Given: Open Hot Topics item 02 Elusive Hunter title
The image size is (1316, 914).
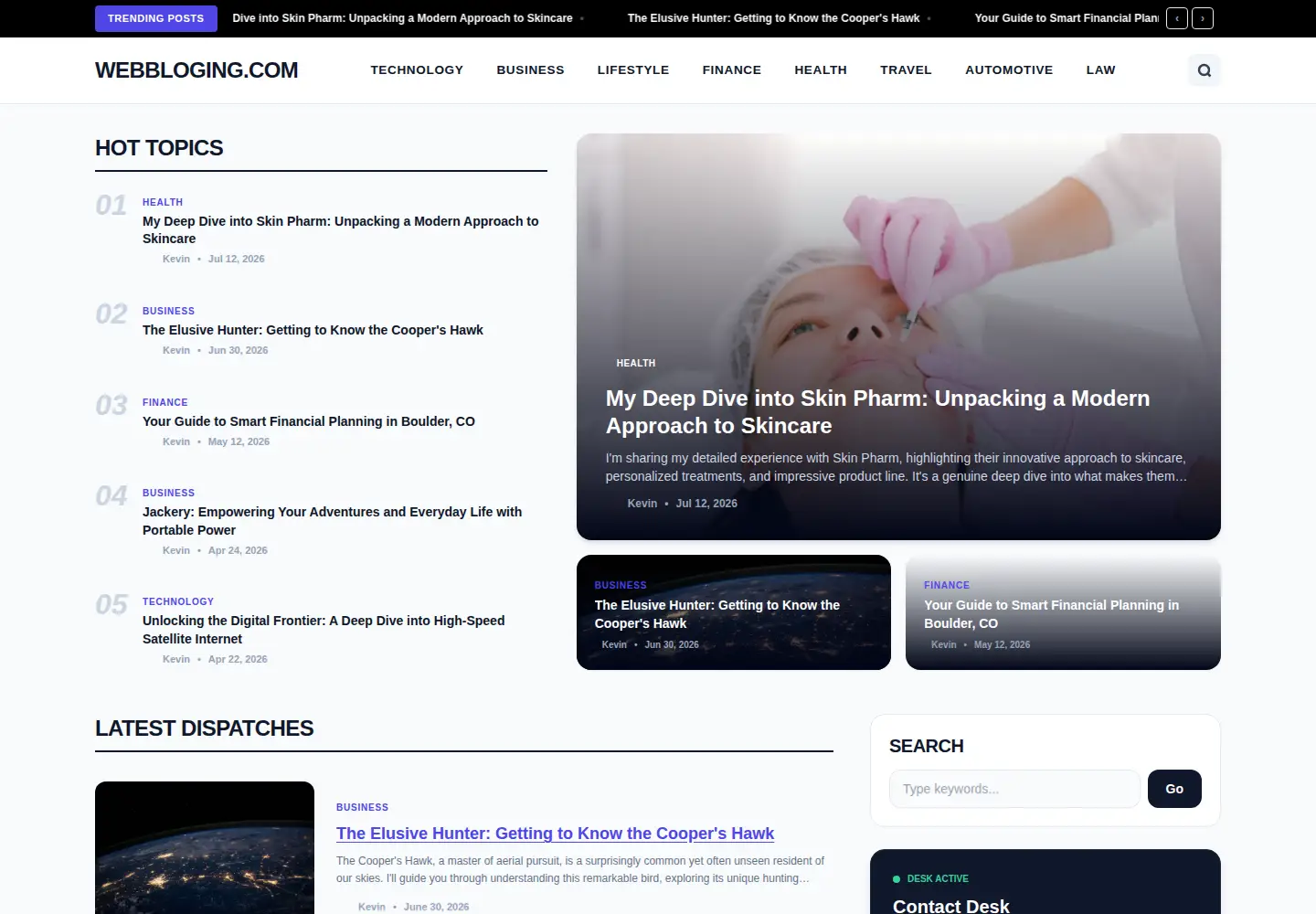Looking at the screenshot, I should coord(313,330).
